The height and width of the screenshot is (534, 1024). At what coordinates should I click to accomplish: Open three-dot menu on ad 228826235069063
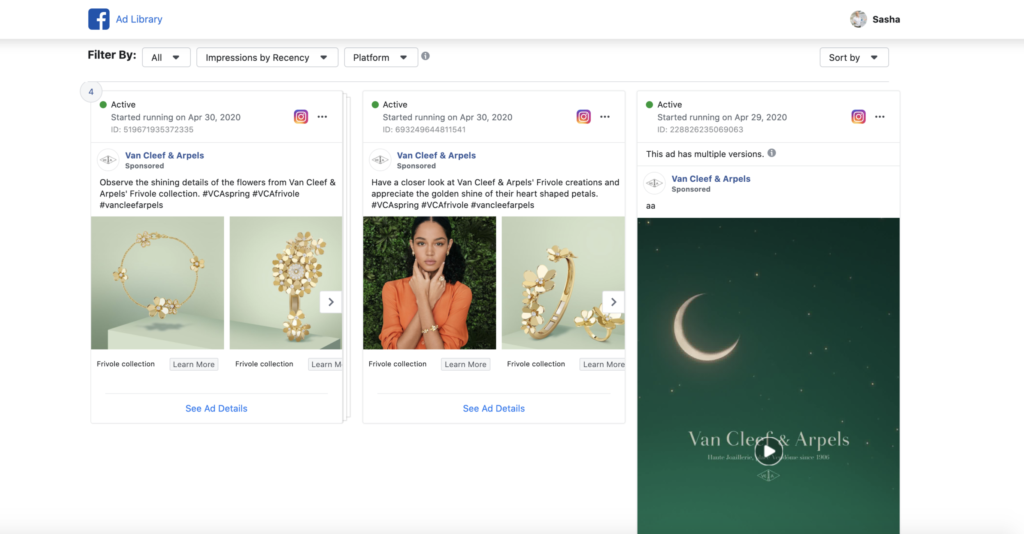tap(880, 117)
